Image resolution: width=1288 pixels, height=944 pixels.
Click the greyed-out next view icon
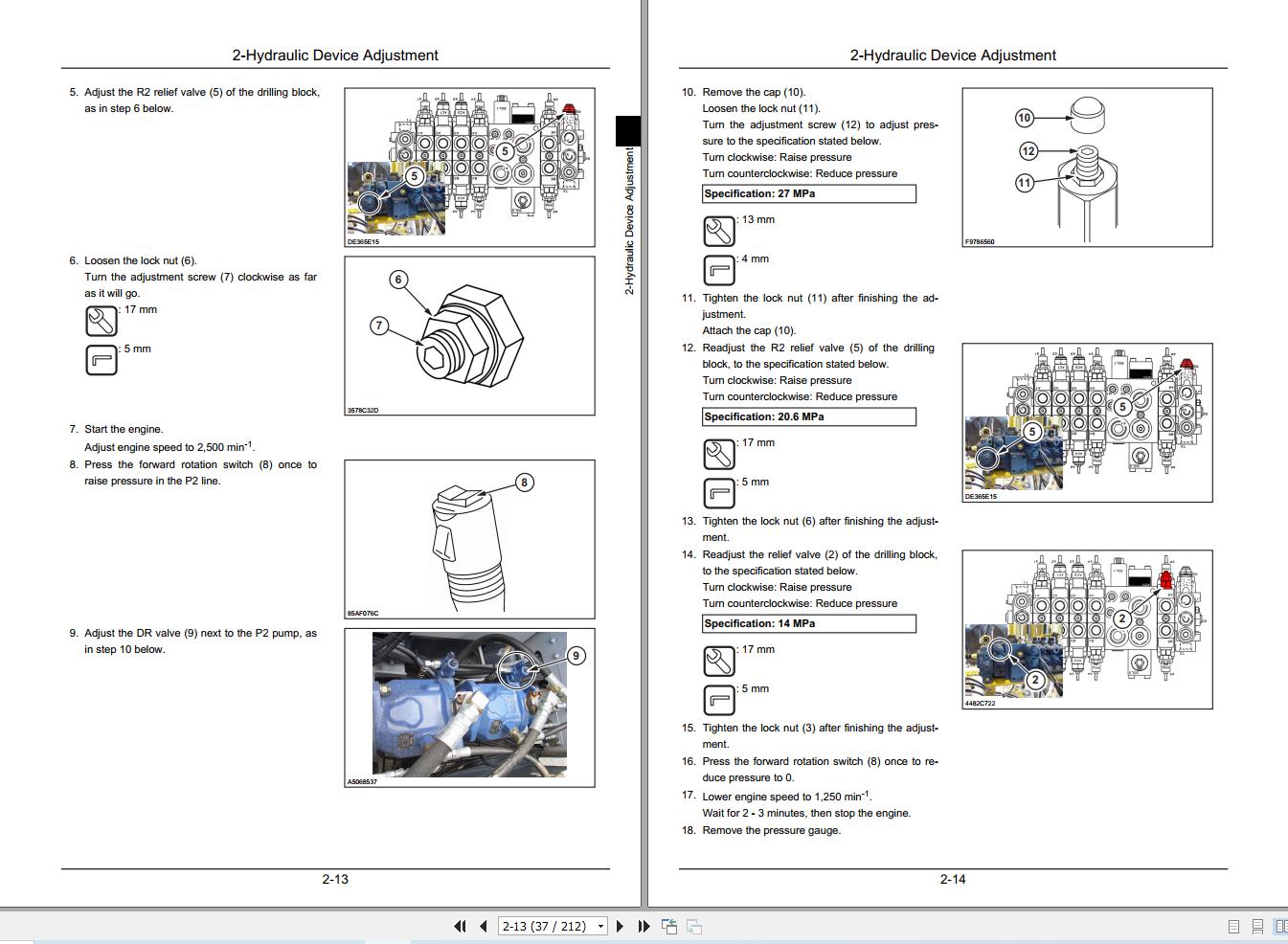click(694, 926)
